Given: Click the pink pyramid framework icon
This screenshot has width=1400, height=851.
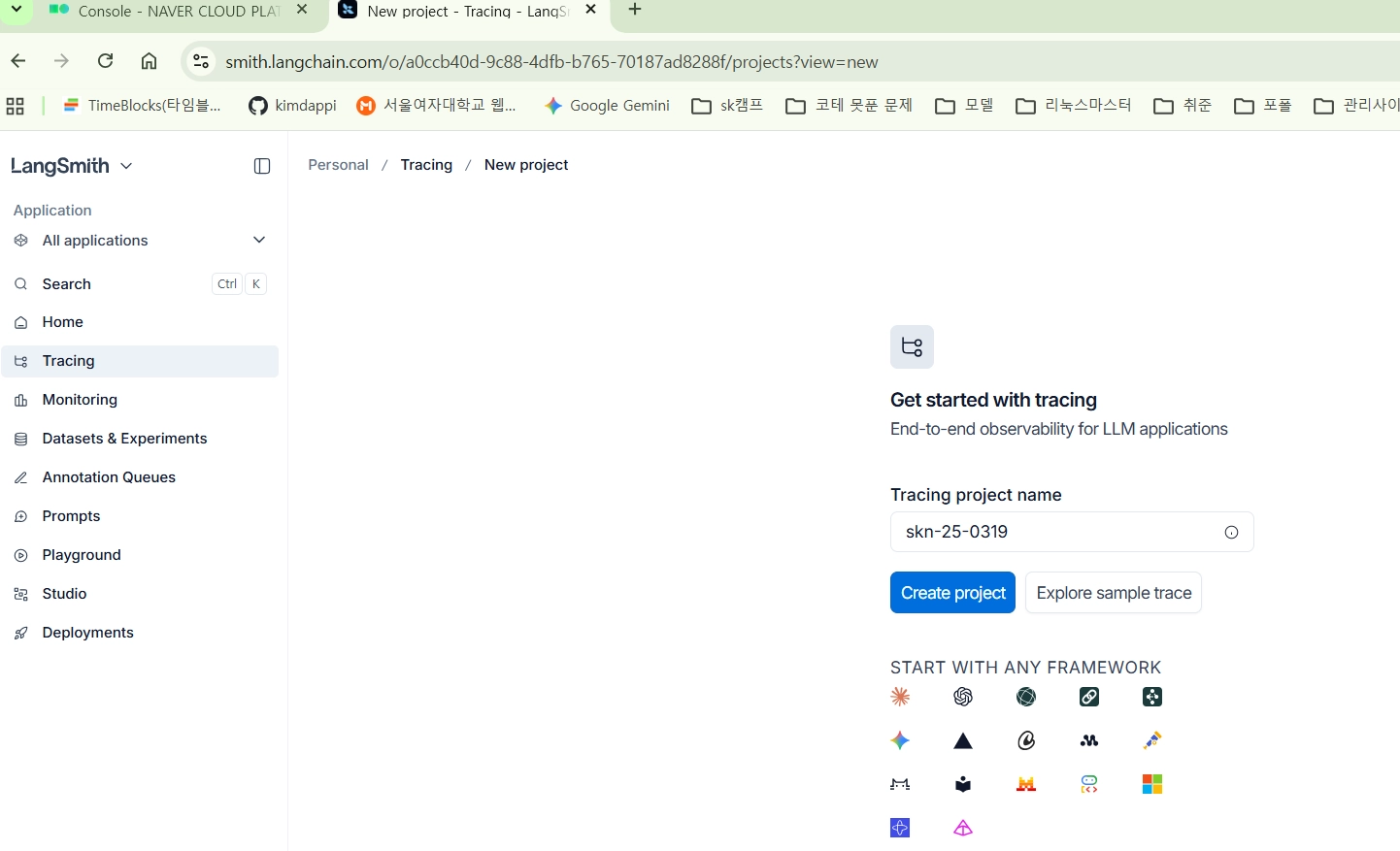Looking at the screenshot, I should coord(963,828).
